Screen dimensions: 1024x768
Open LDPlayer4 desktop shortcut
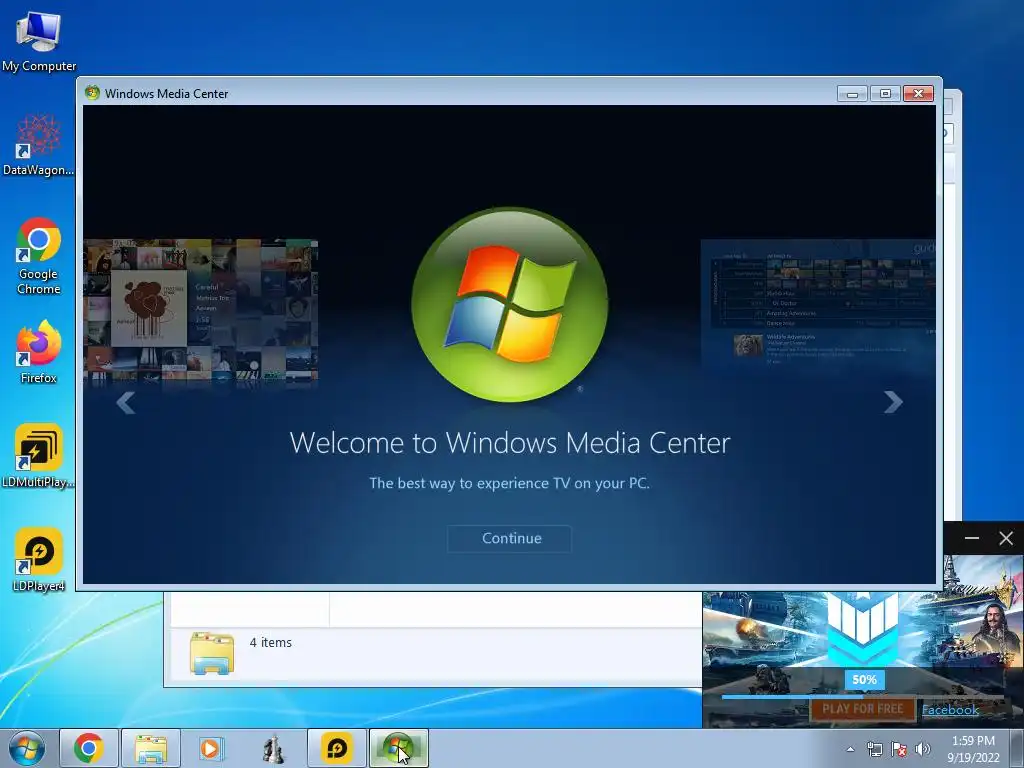pos(39,560)
